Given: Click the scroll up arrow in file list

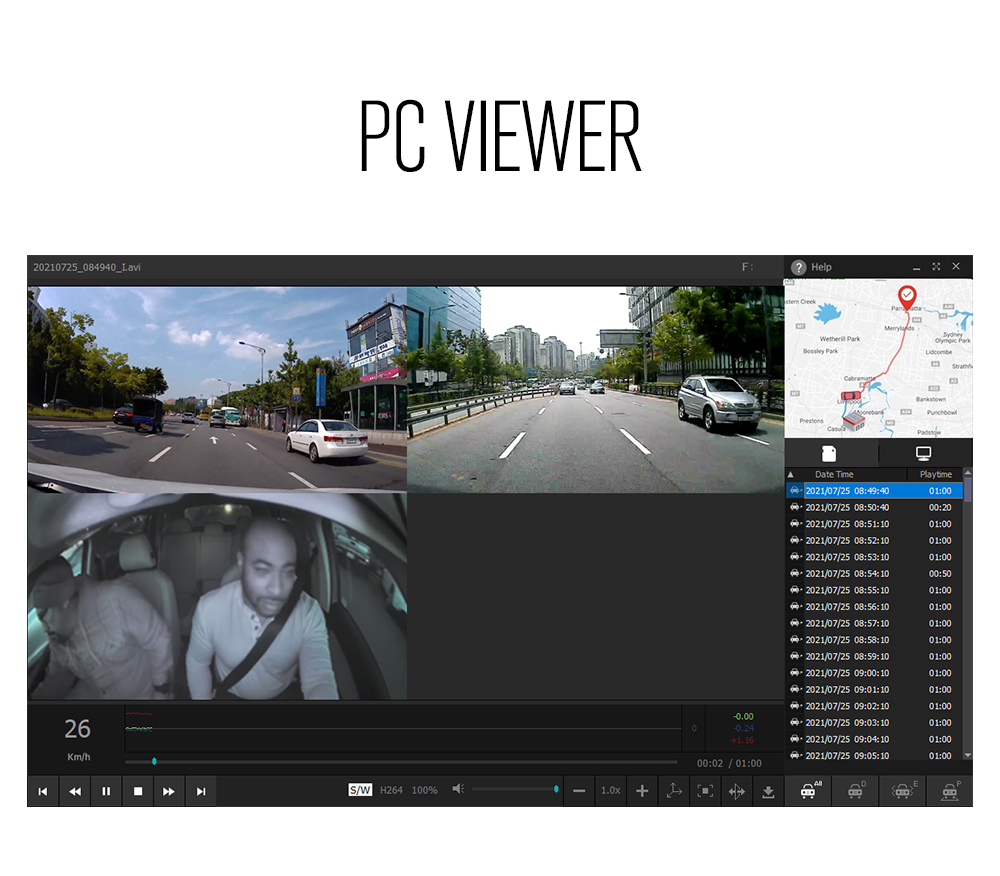Looking at the screenshot, I should (x=967, y=472).
